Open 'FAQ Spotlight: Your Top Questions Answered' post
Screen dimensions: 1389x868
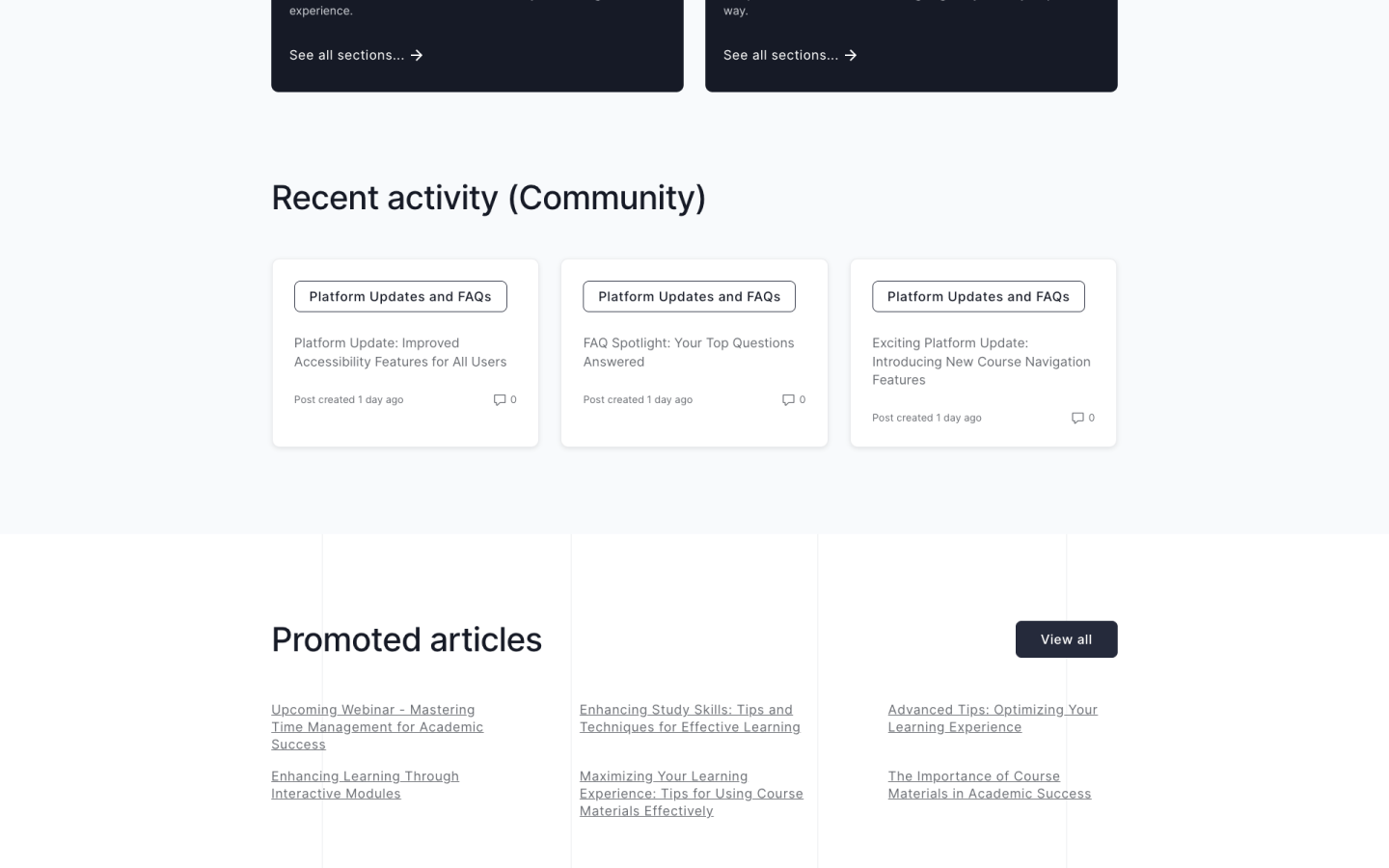pyautogui.click(x=689, y=352)
